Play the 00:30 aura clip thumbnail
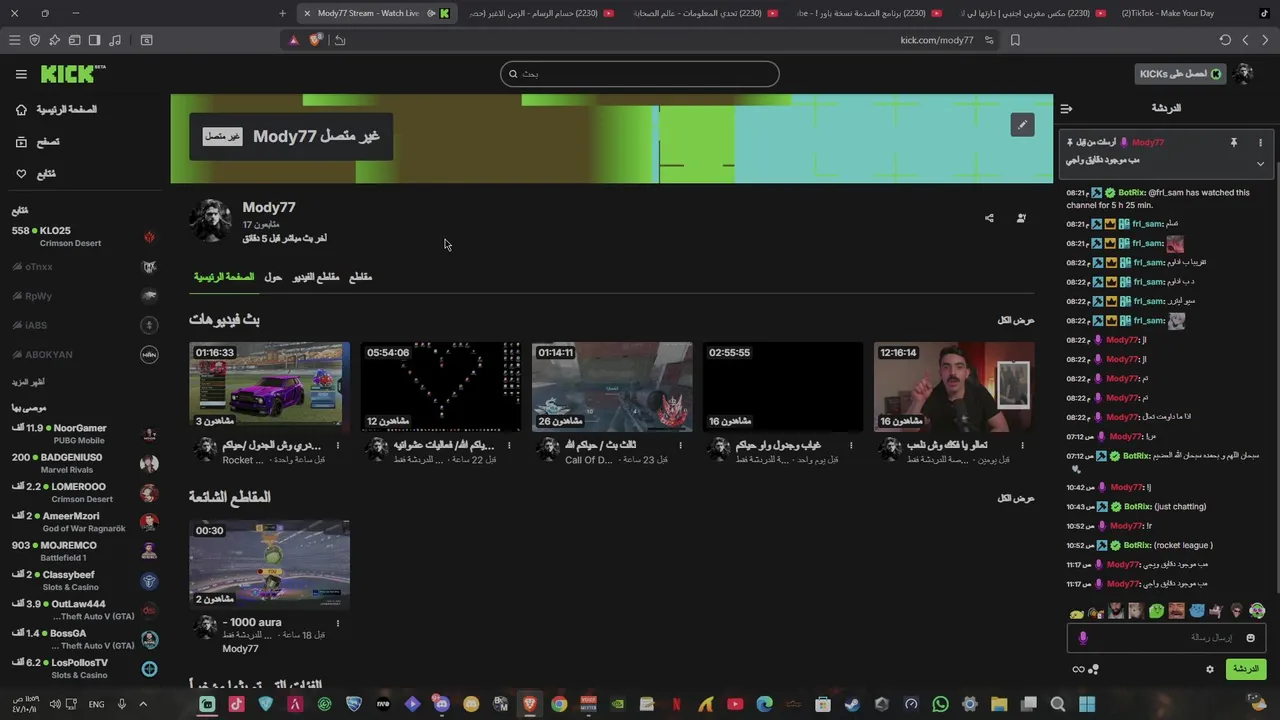This screenshot has height=720, width=1280. [270, 565]
